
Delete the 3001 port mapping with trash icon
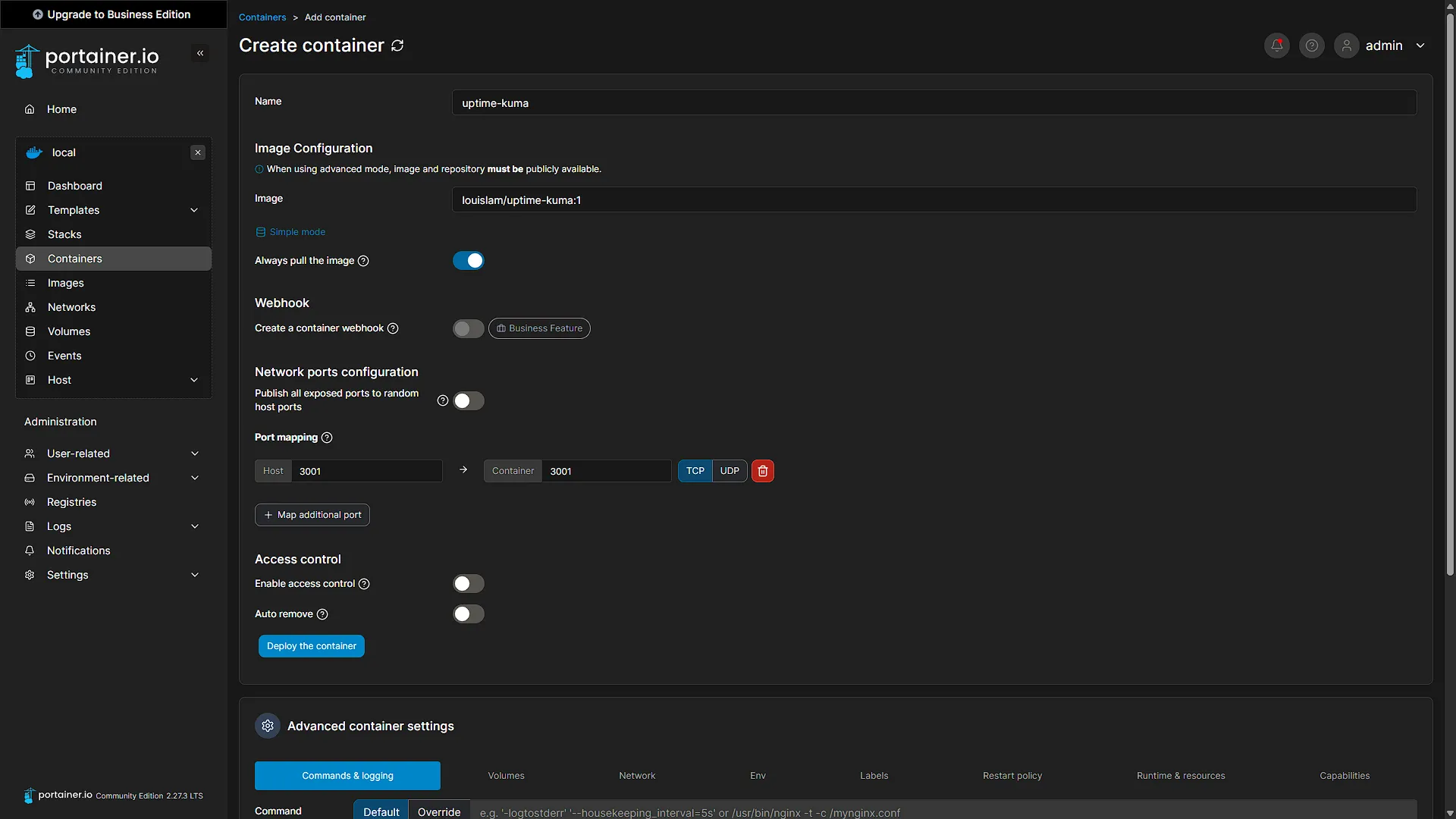pyautogui.click(x=763, y=471)
